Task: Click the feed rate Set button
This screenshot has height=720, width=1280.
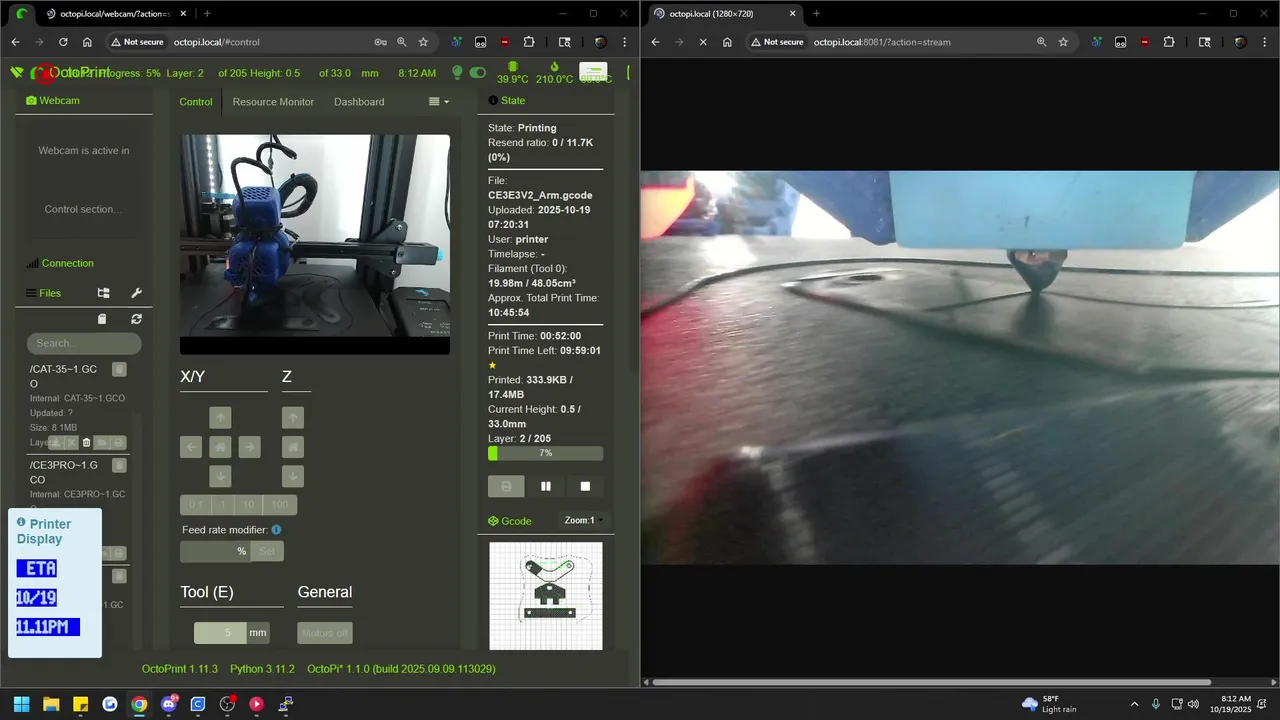Action: pos(267,551)
